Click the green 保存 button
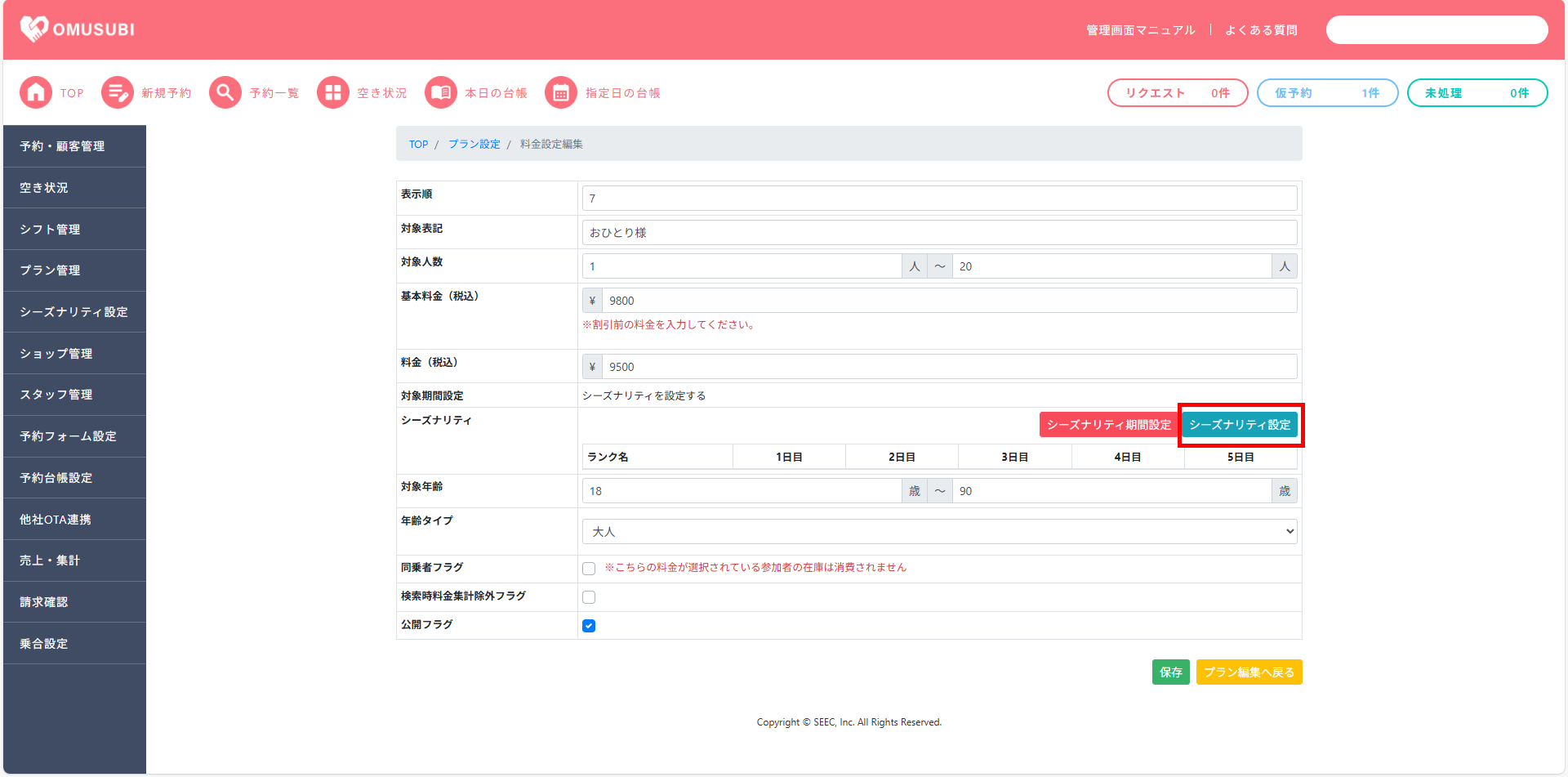The height and width of the screenshot is (777, 1568). point(1170,672)
